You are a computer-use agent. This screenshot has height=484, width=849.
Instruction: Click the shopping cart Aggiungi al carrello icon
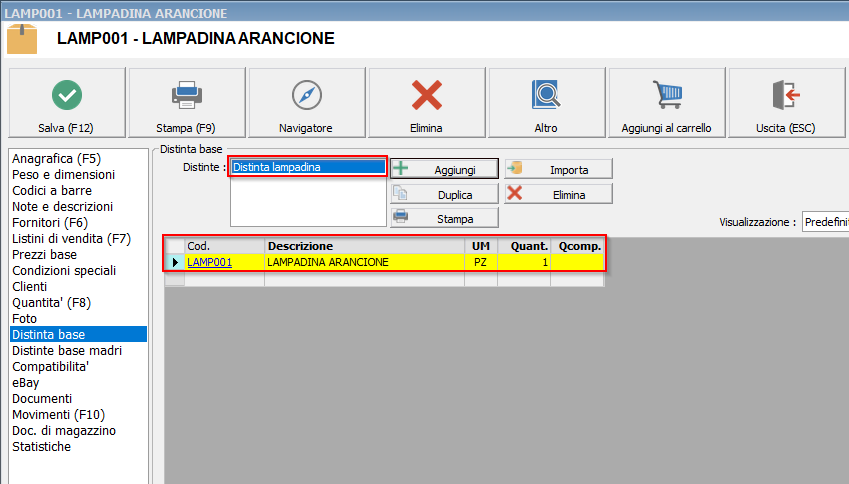tap(667, 95)
